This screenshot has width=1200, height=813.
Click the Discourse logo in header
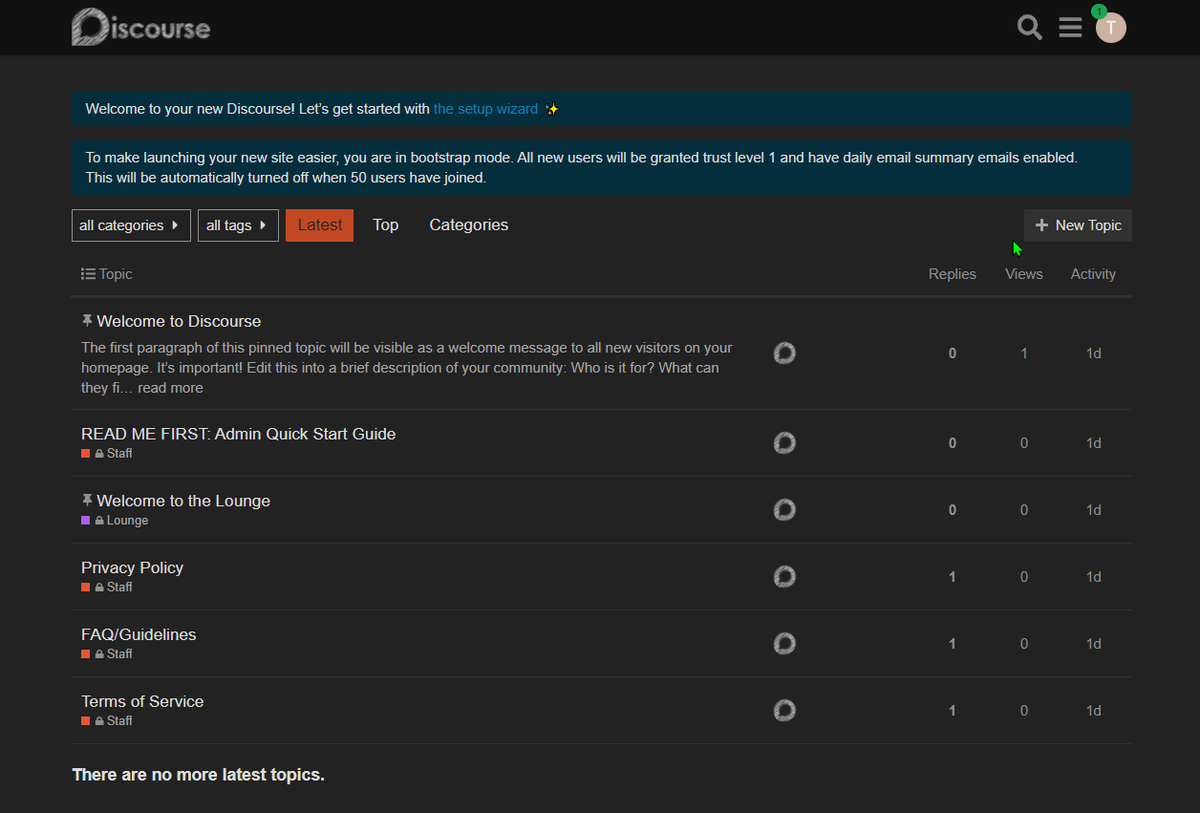pyautogui.click(x=141, y=27)
